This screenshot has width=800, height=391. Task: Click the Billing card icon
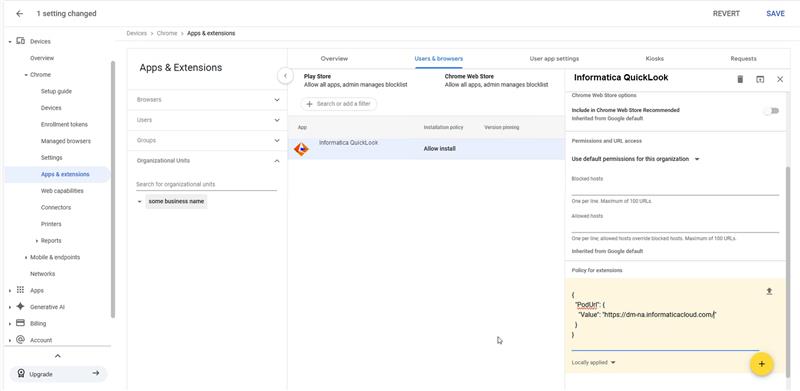[x=20, y=323]
